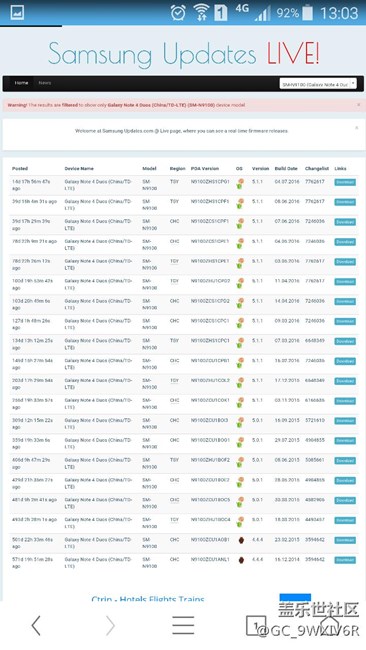Close the welcome message box
This screenshot has height=650, width=366.
(x=356, y=128)
